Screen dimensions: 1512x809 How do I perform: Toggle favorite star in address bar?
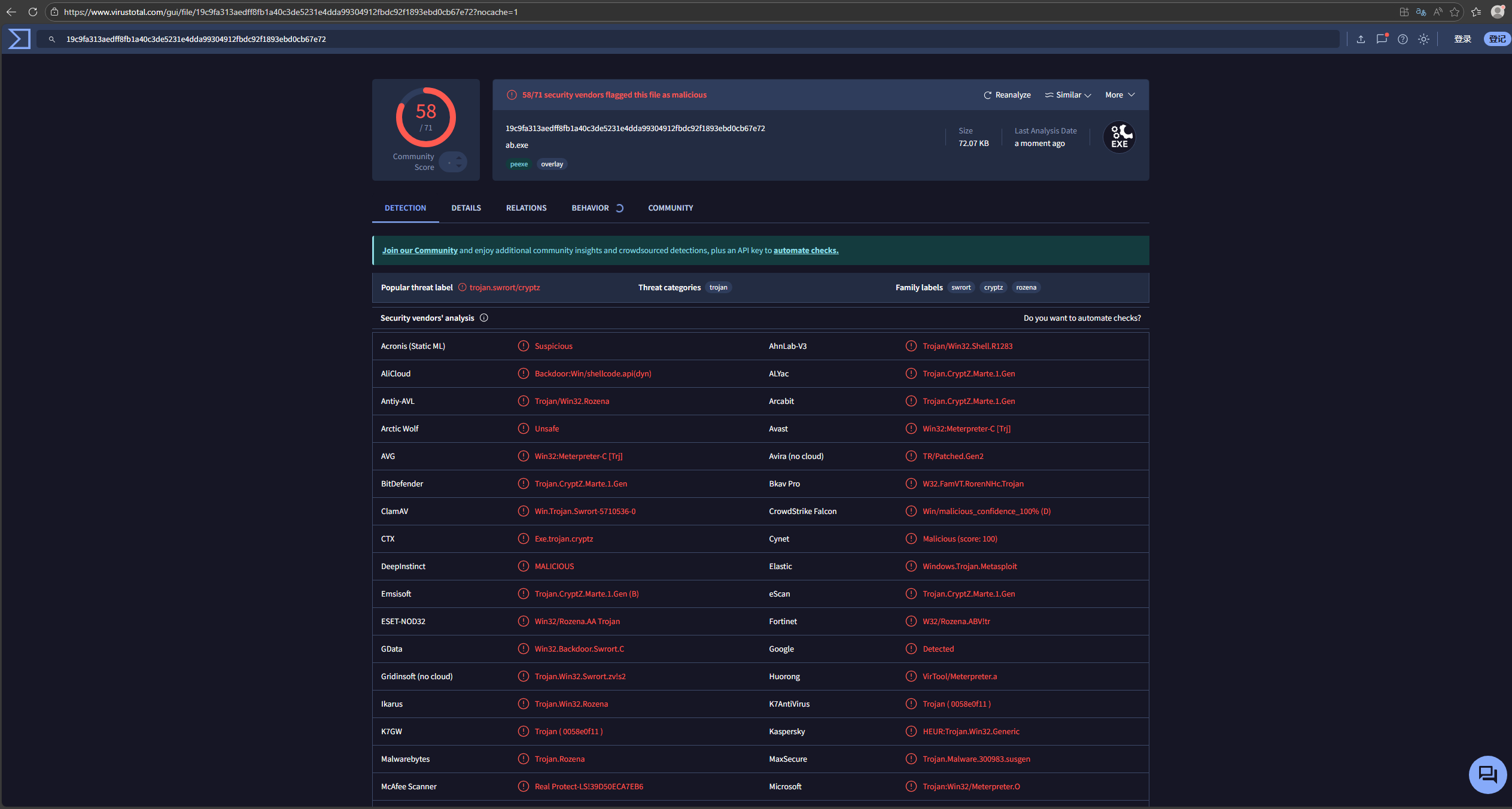coord(1455,12)
